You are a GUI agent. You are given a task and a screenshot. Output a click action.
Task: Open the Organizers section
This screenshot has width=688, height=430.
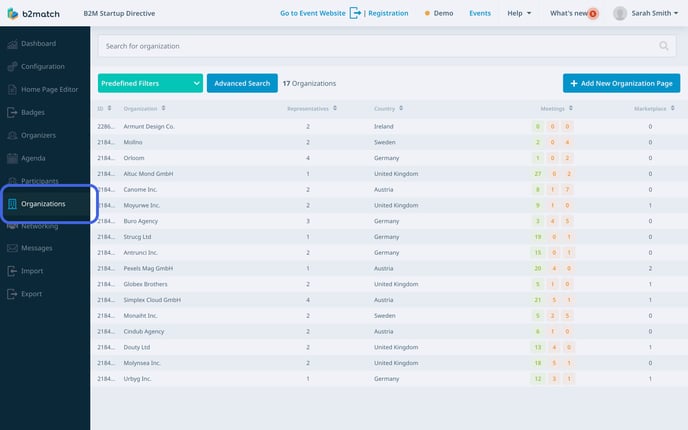(38, 135)
